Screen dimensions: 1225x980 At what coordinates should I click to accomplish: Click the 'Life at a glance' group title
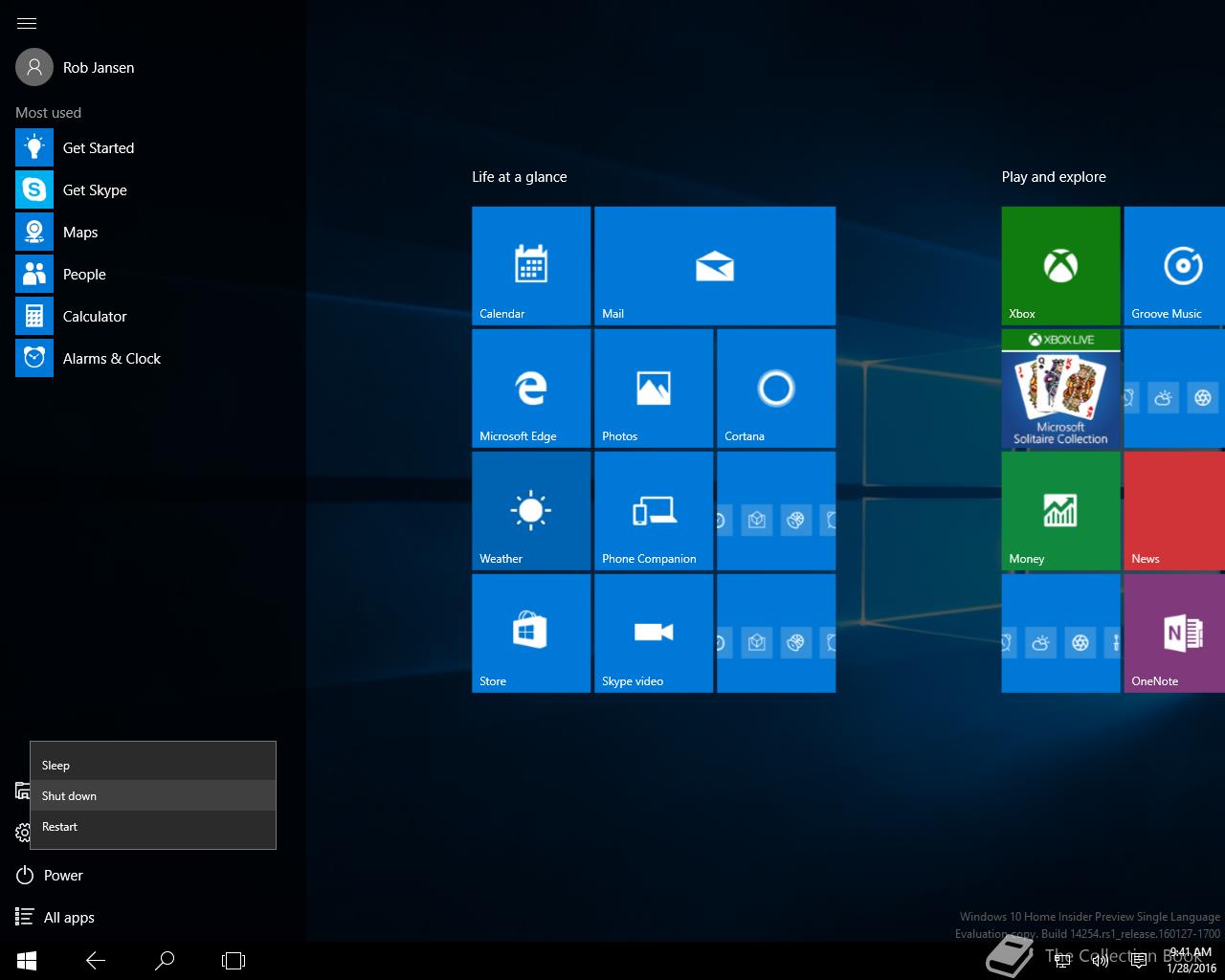pos(519,177)
